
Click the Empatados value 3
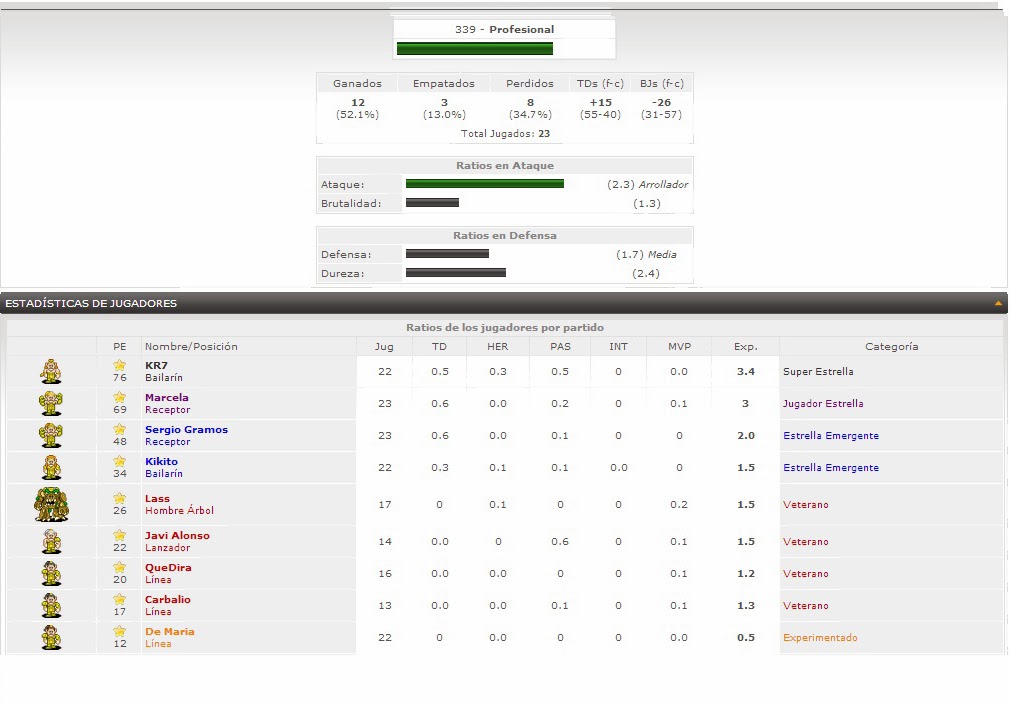(444, 102)
